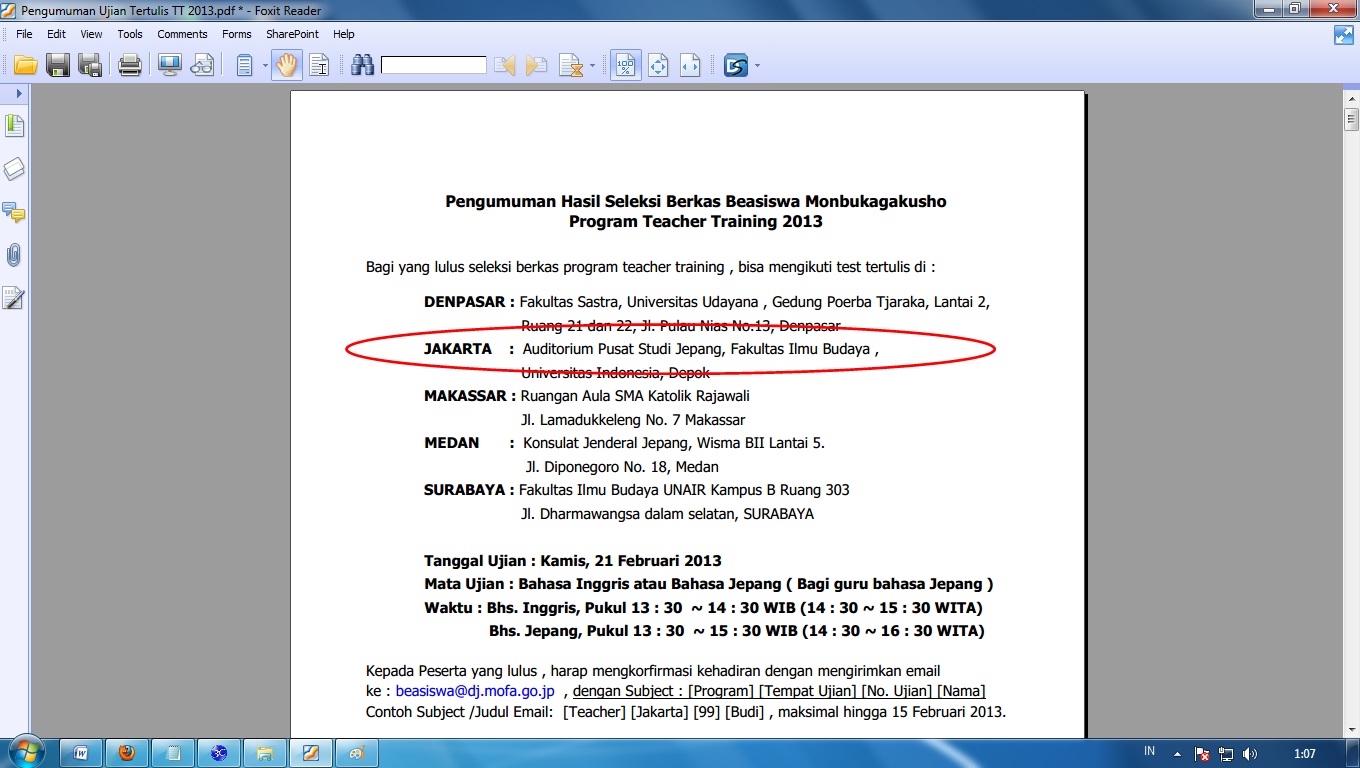Click the 'Jl. Diponegoro No. 18, Medan' line
Viewport: 1360px width, 768px height.
[x=622, y=467]
